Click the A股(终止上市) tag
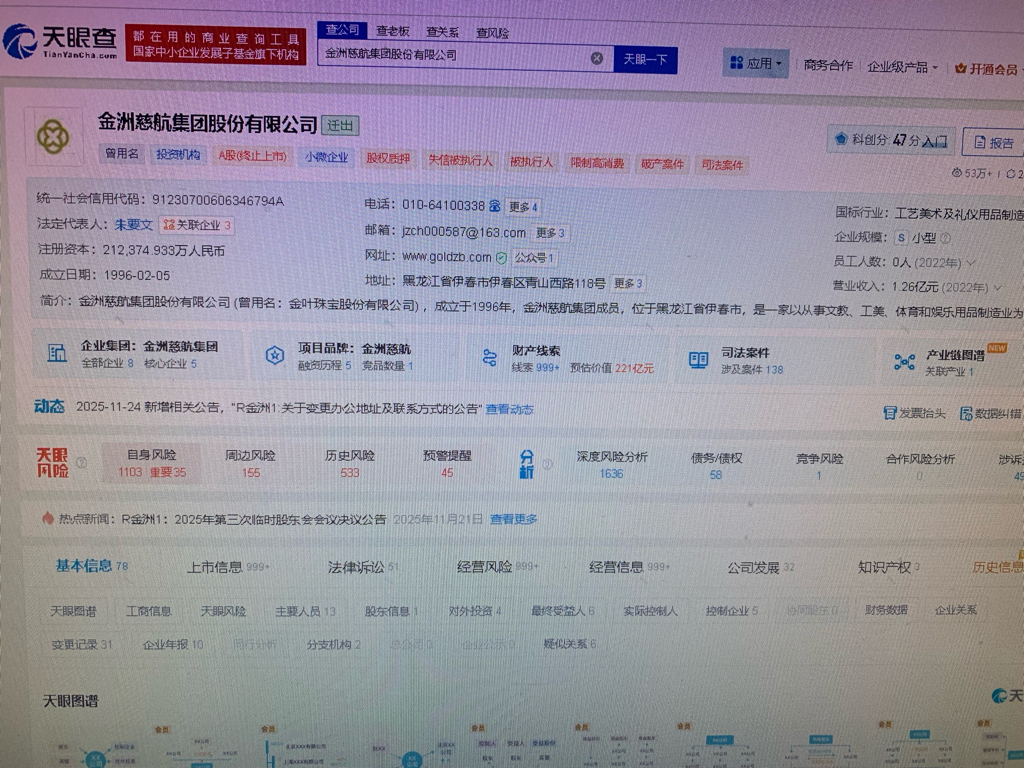 pyautogui.click(x=252, y=156)
